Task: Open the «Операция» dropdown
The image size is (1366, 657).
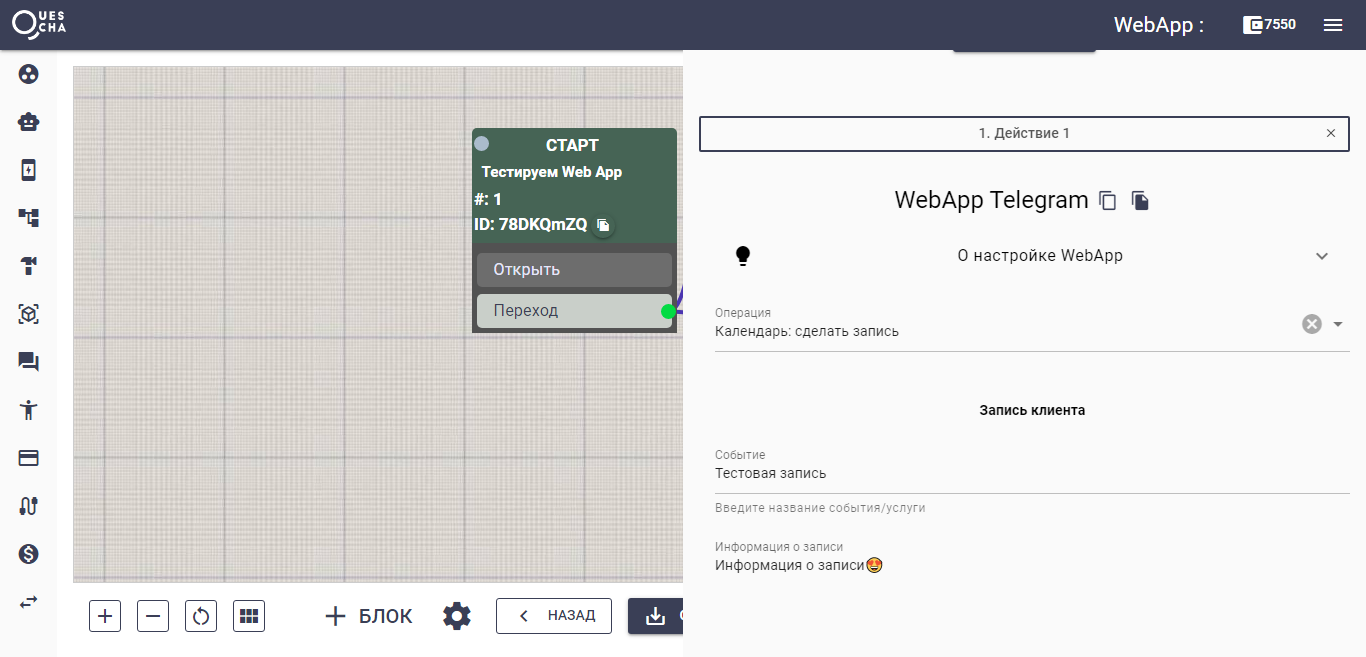Action: 1338,324
